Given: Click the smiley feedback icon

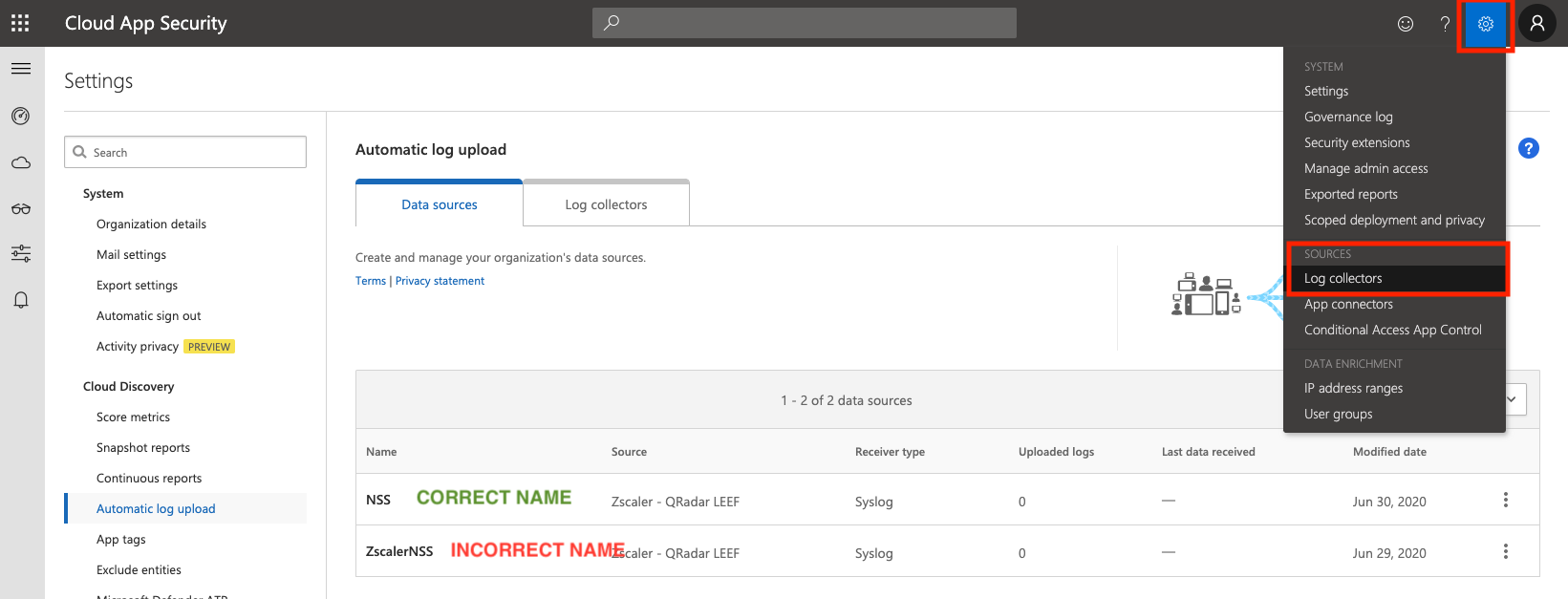Looking at the screenshot, I should coord(1405,24).
